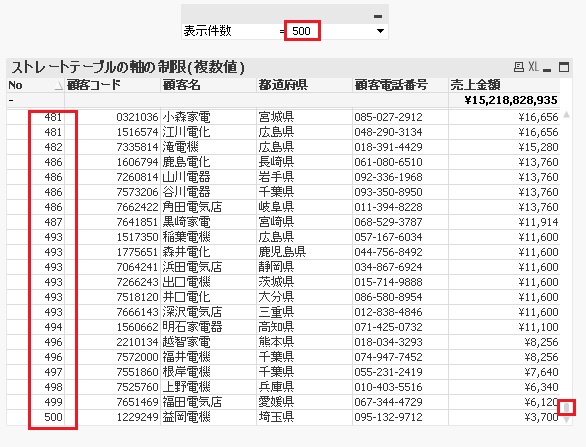Click the 売上金額 column header
This screenshot has height=447, width=586.
click(x=475, y=85)
